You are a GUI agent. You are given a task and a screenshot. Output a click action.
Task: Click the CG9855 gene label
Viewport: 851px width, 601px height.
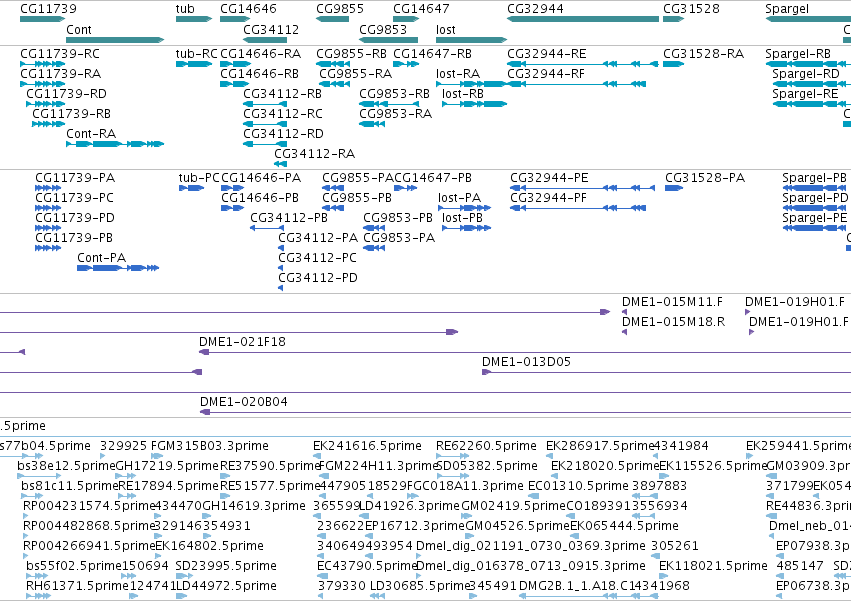[340, 9]
